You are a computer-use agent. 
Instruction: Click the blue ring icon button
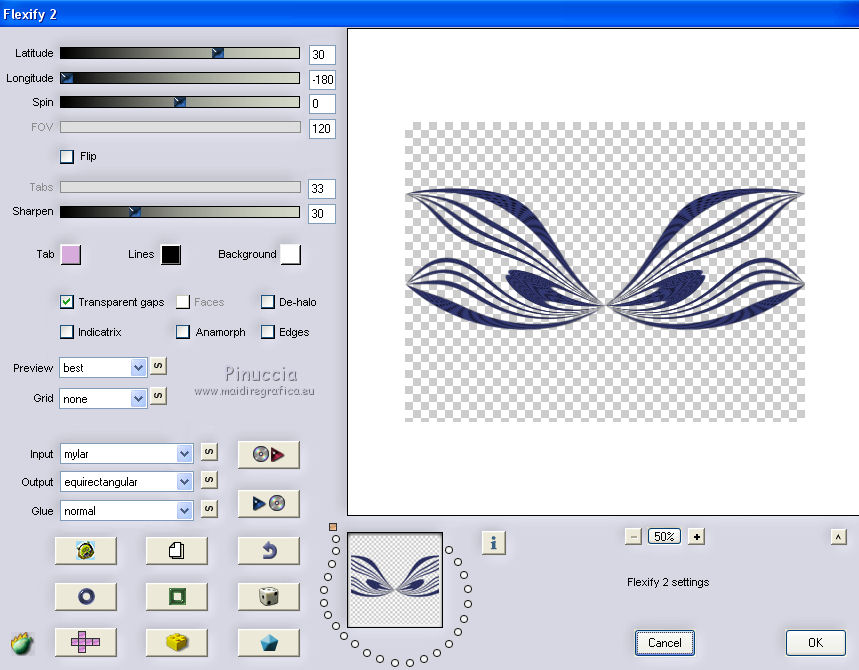[x=85, y=596]
